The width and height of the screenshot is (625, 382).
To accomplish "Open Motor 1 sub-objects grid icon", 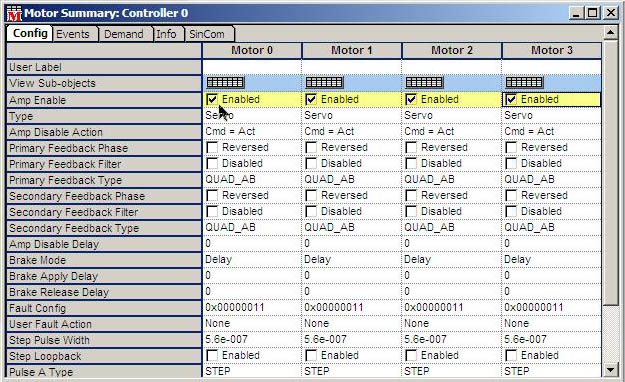I will pyautogui.click(x=324, y=83).
